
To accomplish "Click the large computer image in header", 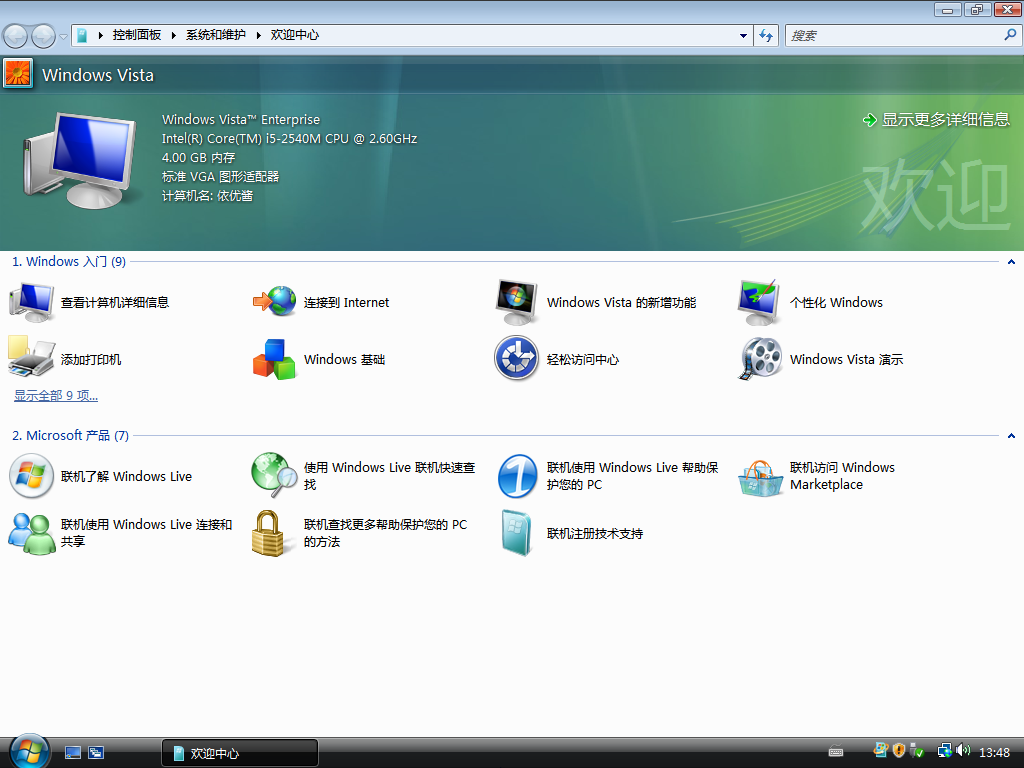I will tap(80, 160).
